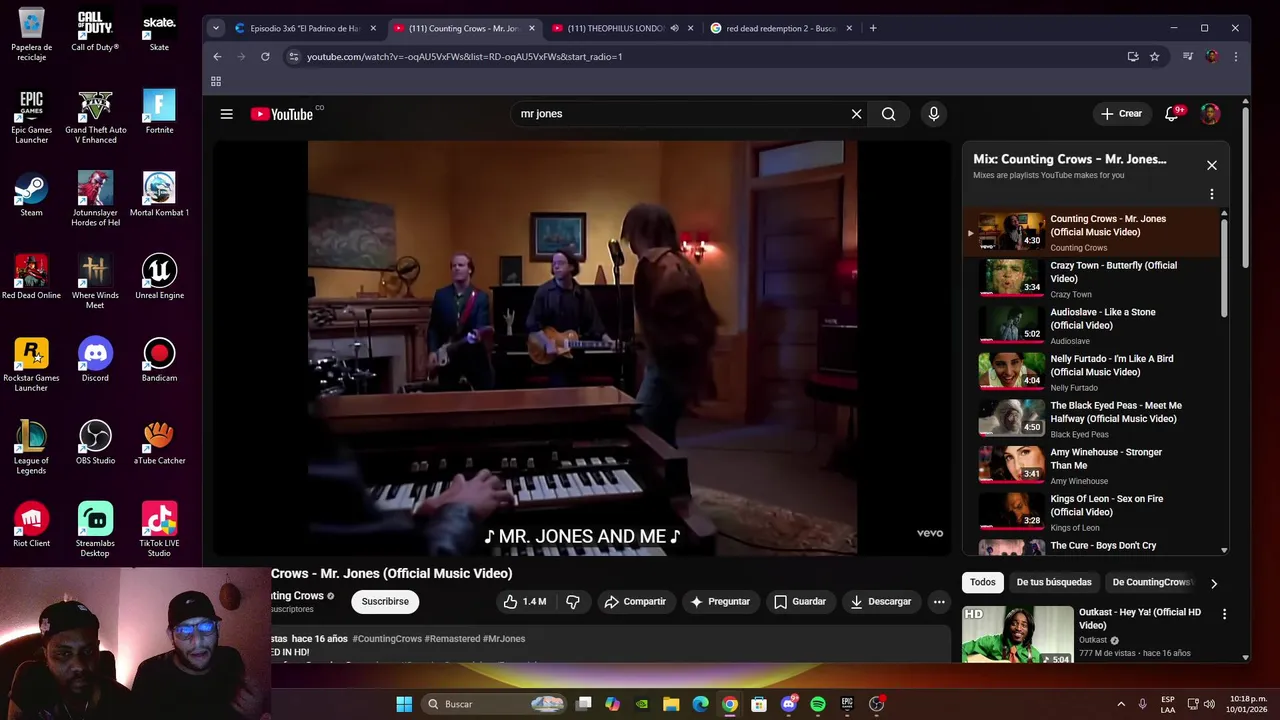Viewport: 1280px width, 720px height.
Task: Select the 'De tus búsquedas' filter chip
Action: point(1054,582)
